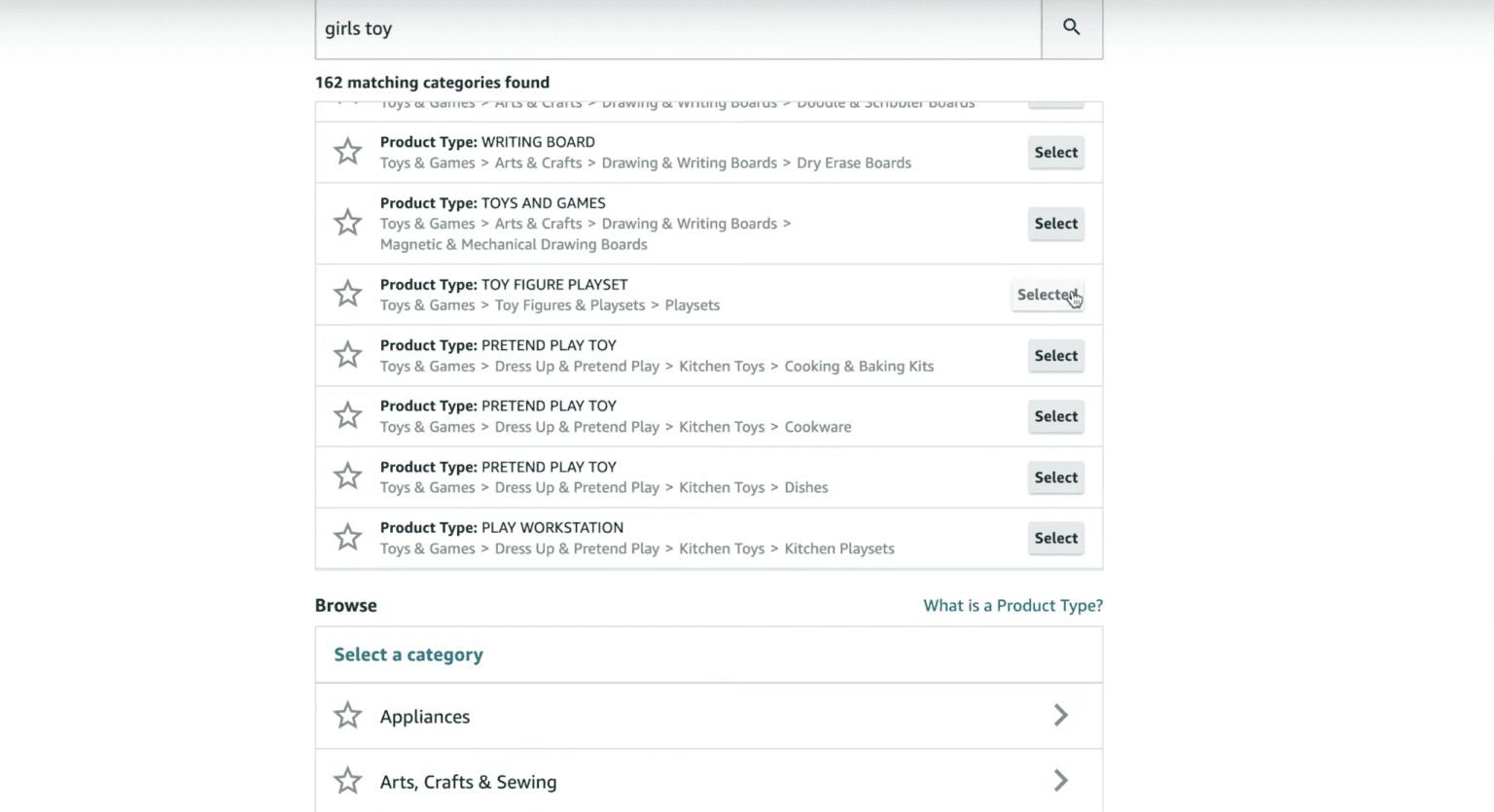
Task: Click Select for PRETEND PLAY TOY Cookware
Action: pyautogui.click(x=1055, y=416)
